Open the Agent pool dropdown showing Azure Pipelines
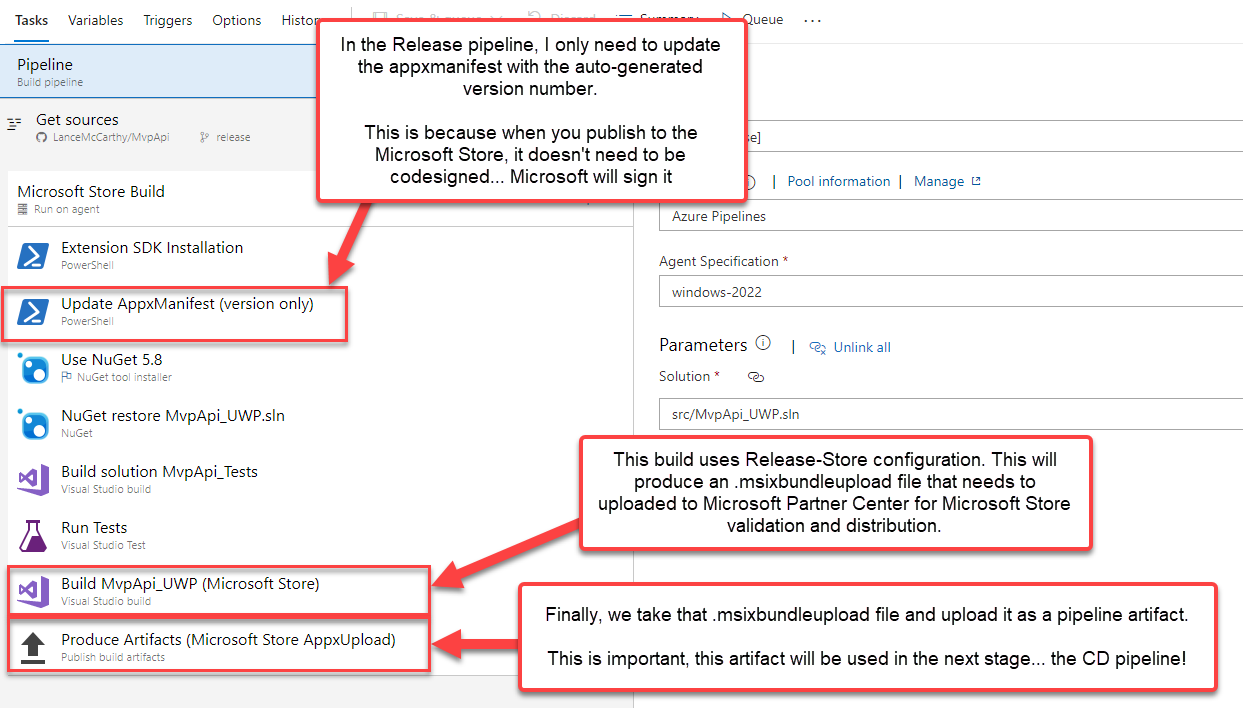This screenshot has height=708, width=1243. pos(950,216)
